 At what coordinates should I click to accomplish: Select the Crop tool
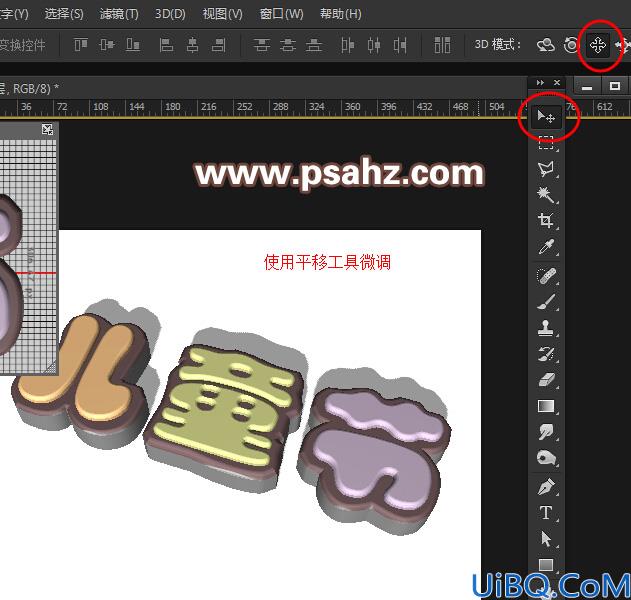pos(546,221)
